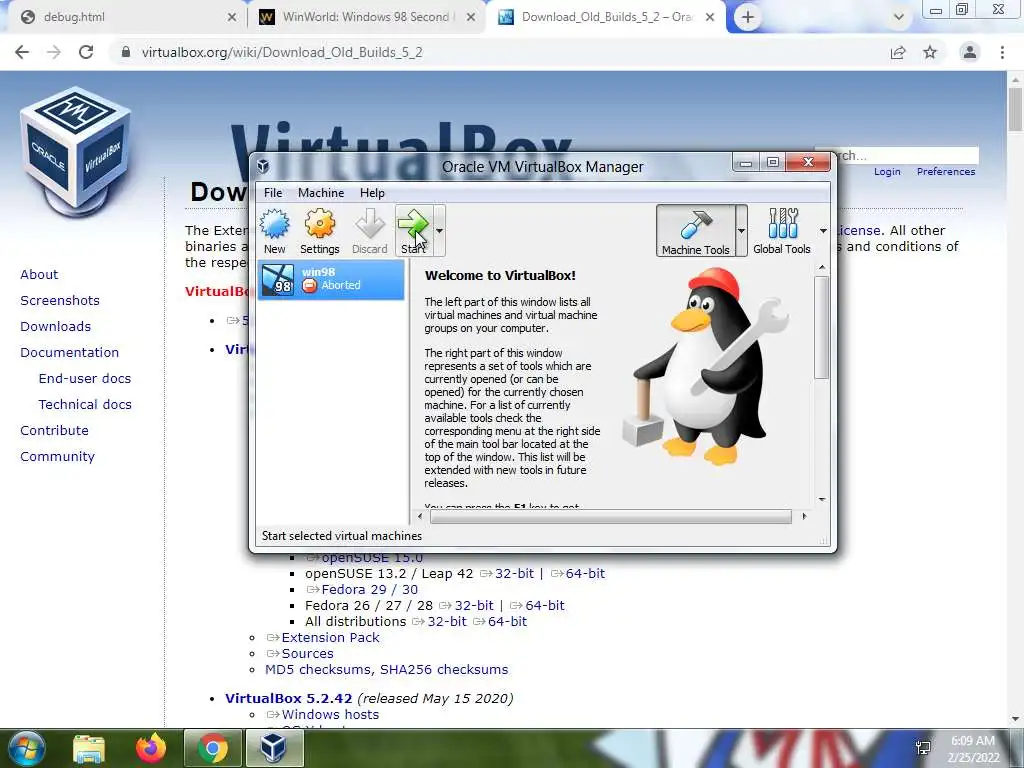Open the Windows Start orb

click(26, 748)
